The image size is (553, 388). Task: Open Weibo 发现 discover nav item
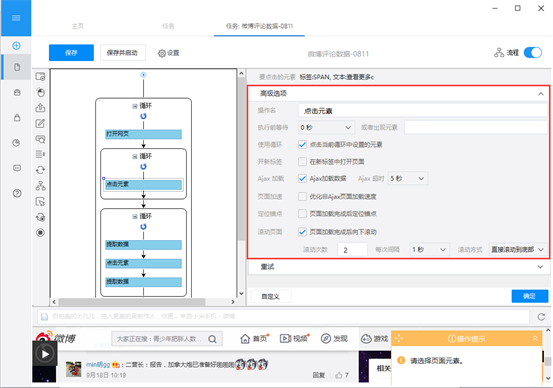334,339
